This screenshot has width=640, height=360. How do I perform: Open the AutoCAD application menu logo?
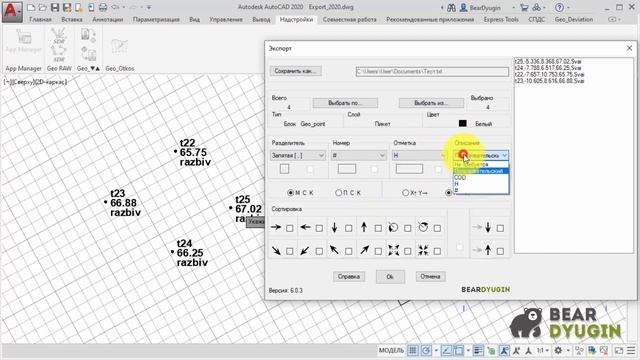[x=12, y=11]
